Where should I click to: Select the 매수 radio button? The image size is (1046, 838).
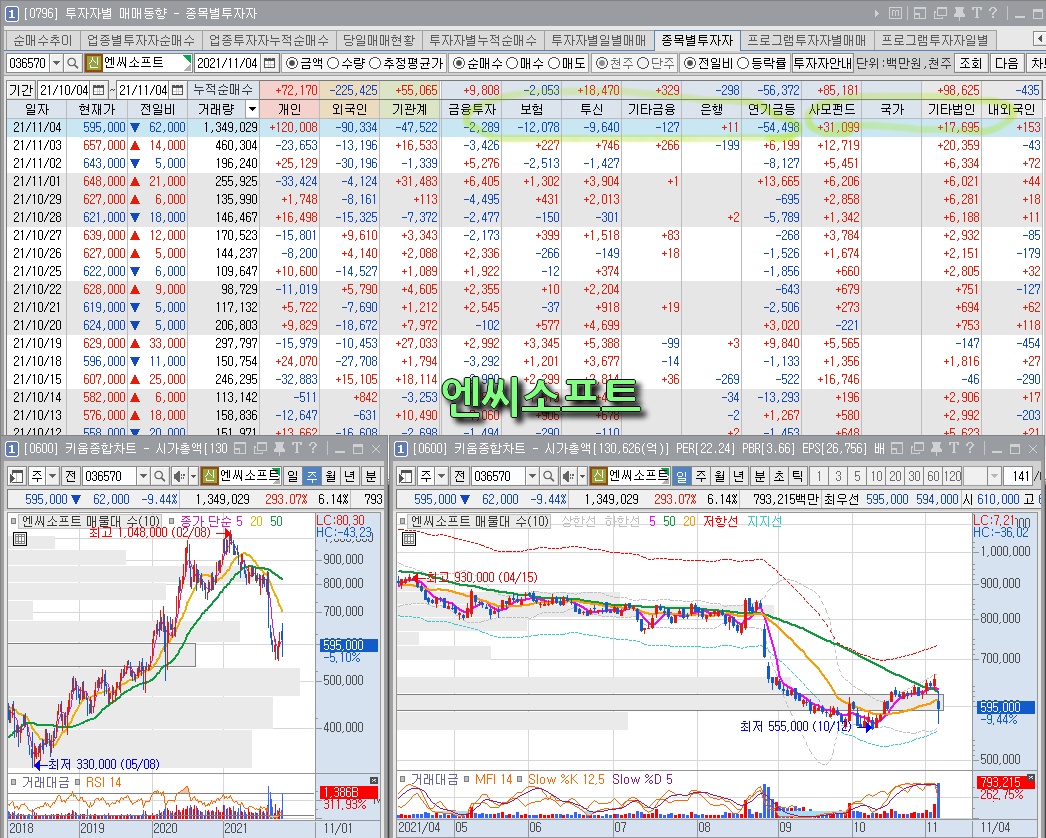tap(512, 63)
